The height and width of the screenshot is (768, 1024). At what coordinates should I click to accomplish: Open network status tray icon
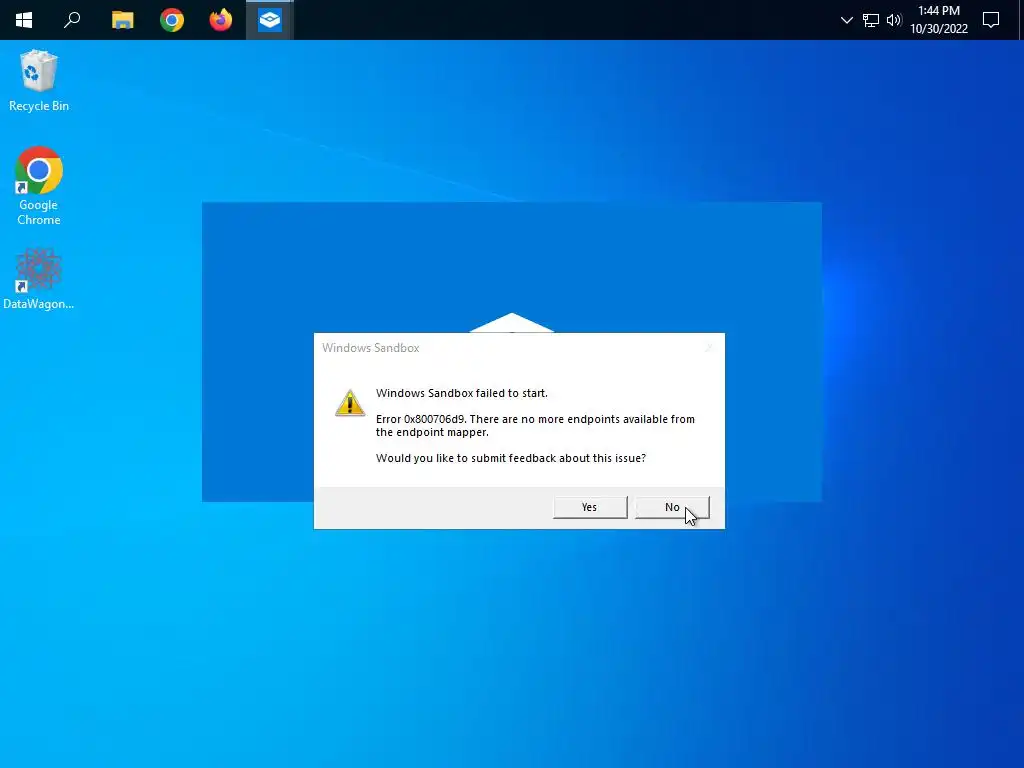(871, 20)
